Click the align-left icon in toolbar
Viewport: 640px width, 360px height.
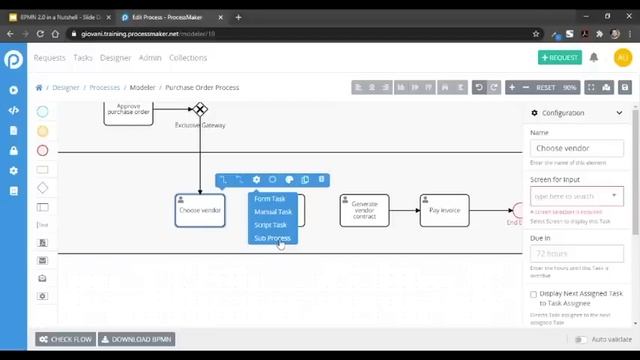click(358, 87)
